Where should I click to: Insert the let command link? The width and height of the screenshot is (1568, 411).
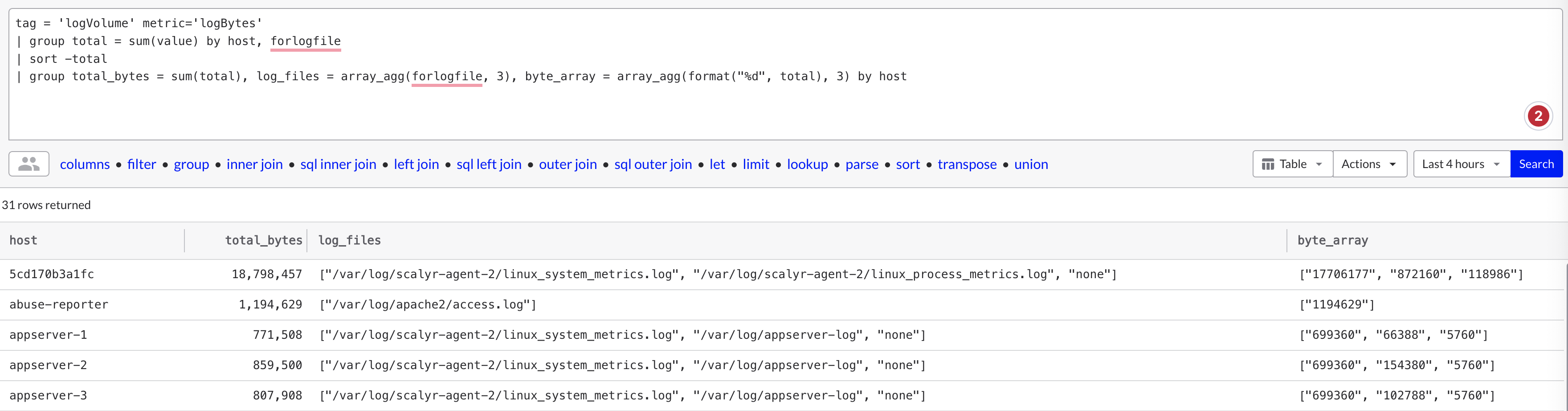coord(717,164)
